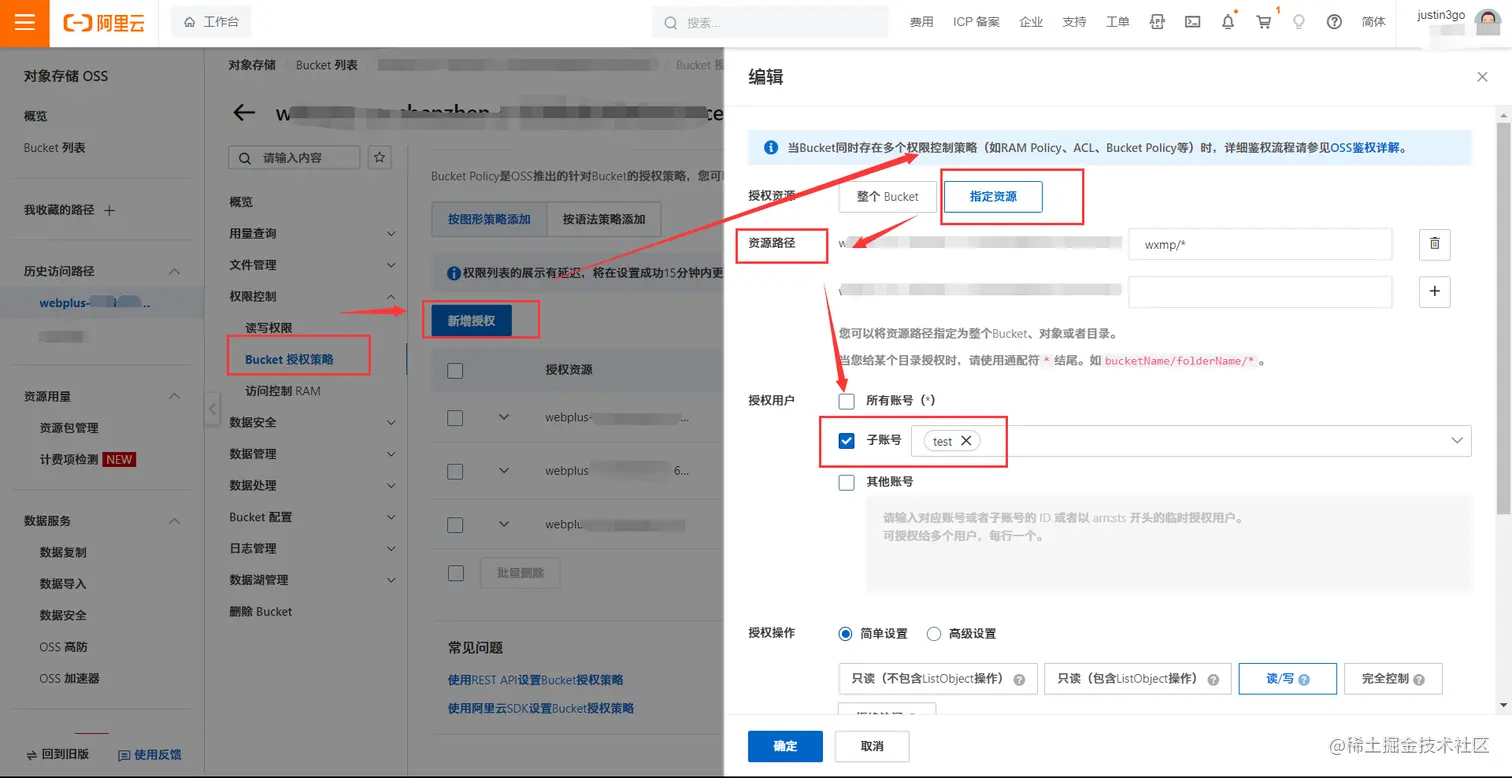Click the wxmp/* resource path input
This screenshot has width=1512, height=778.
point(1260,244)
